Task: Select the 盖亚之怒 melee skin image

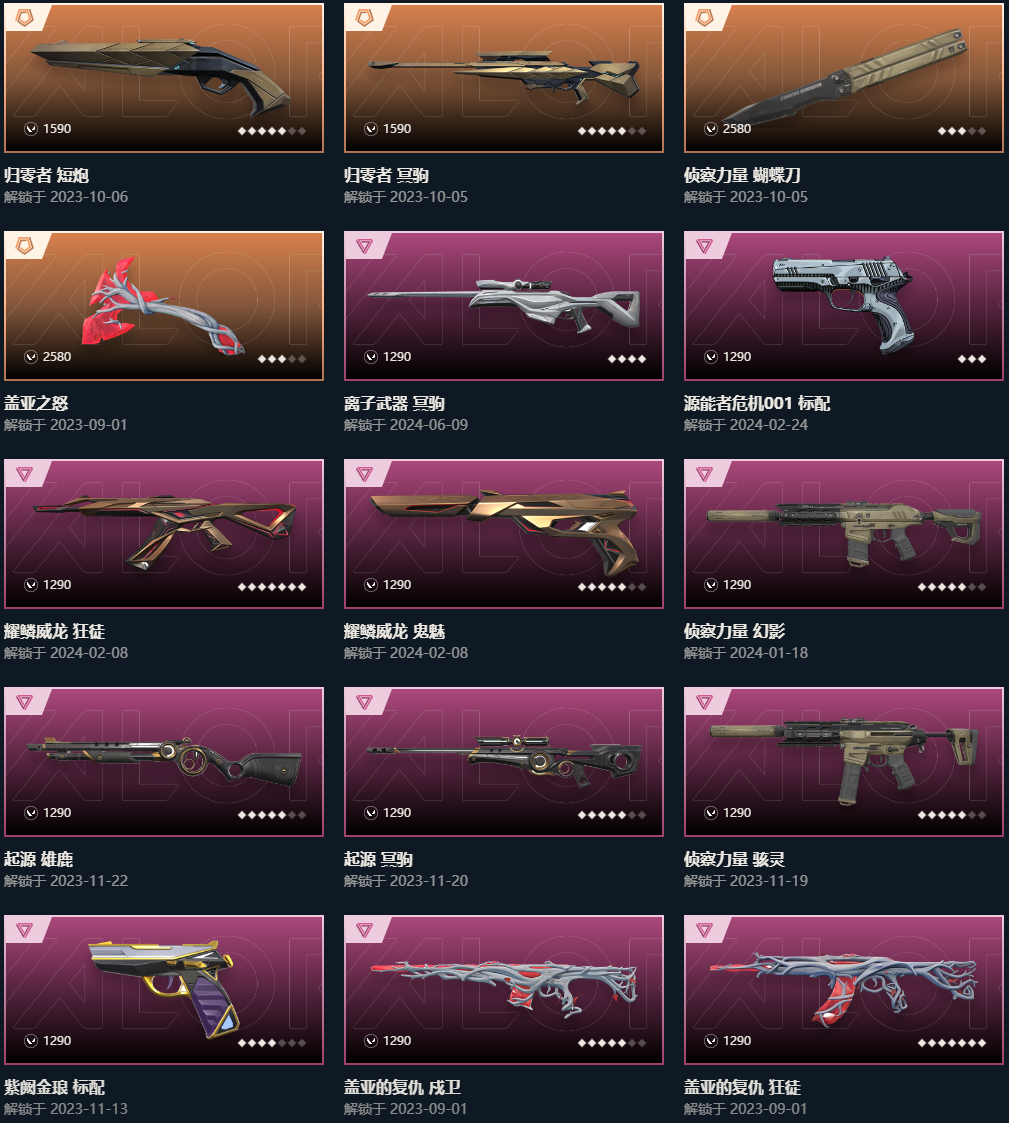Action: tap(164, 306)
